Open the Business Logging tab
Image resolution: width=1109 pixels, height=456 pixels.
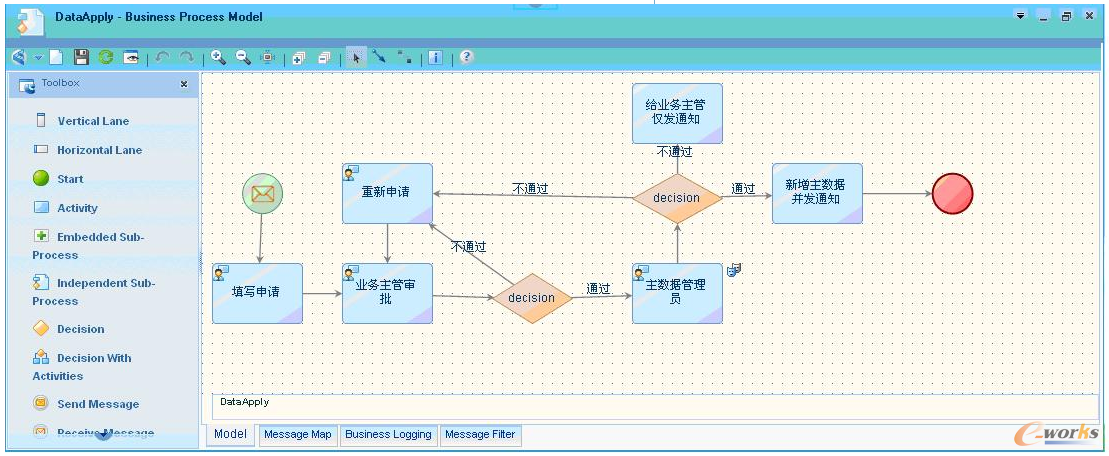tap(388, 435)
